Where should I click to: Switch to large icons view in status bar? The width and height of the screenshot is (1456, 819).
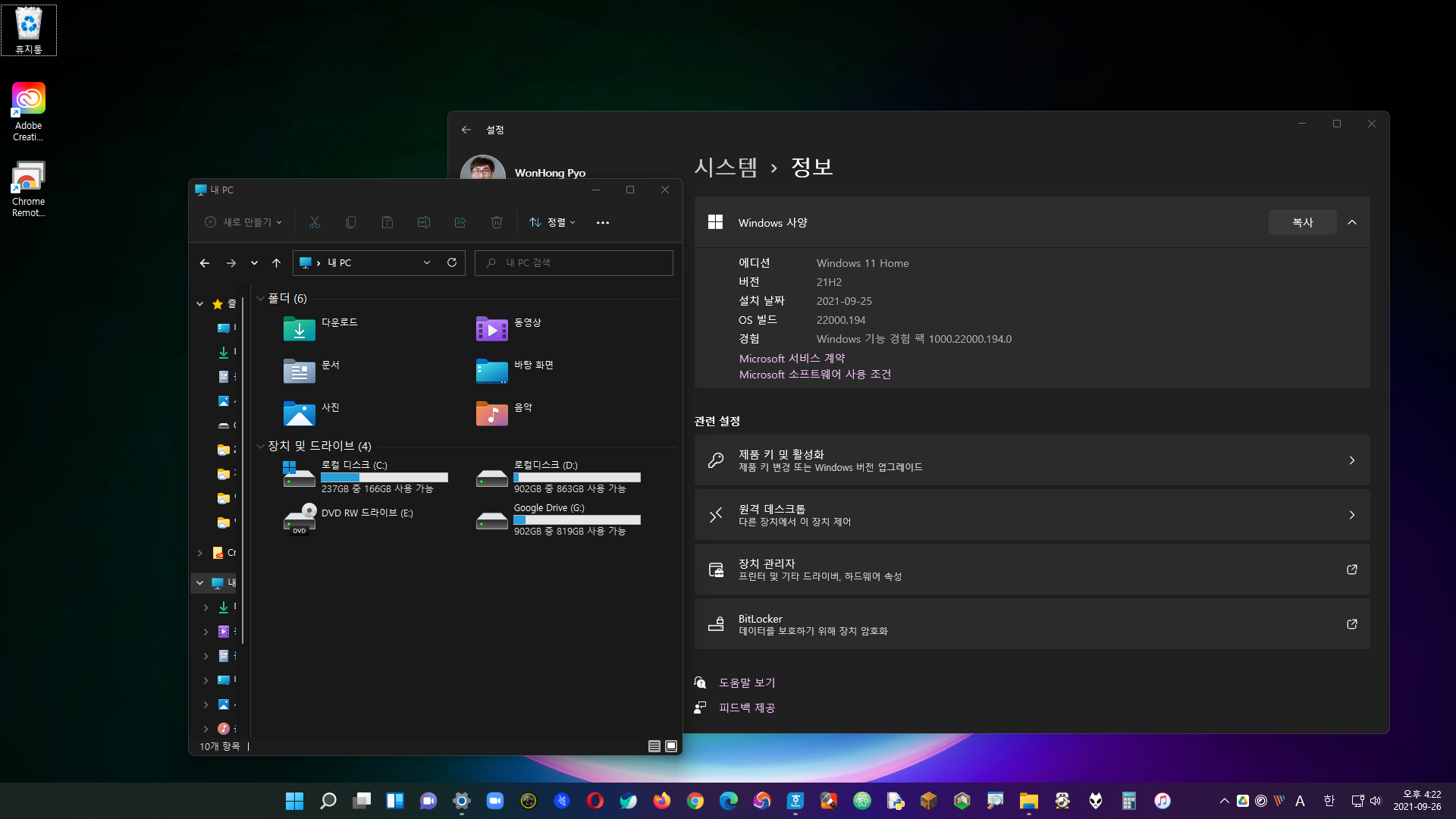(671, 746)
